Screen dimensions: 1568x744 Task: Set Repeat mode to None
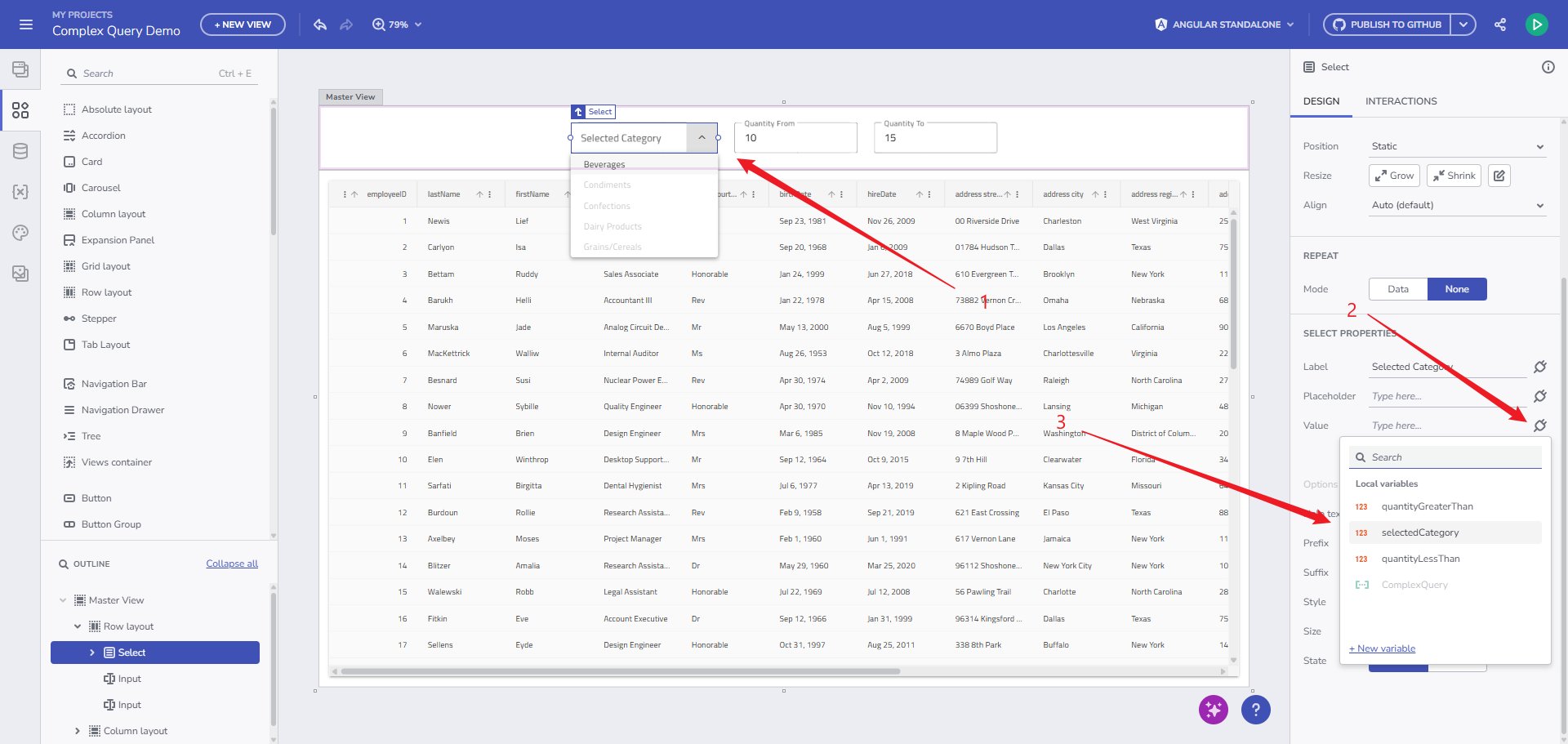1457,289
